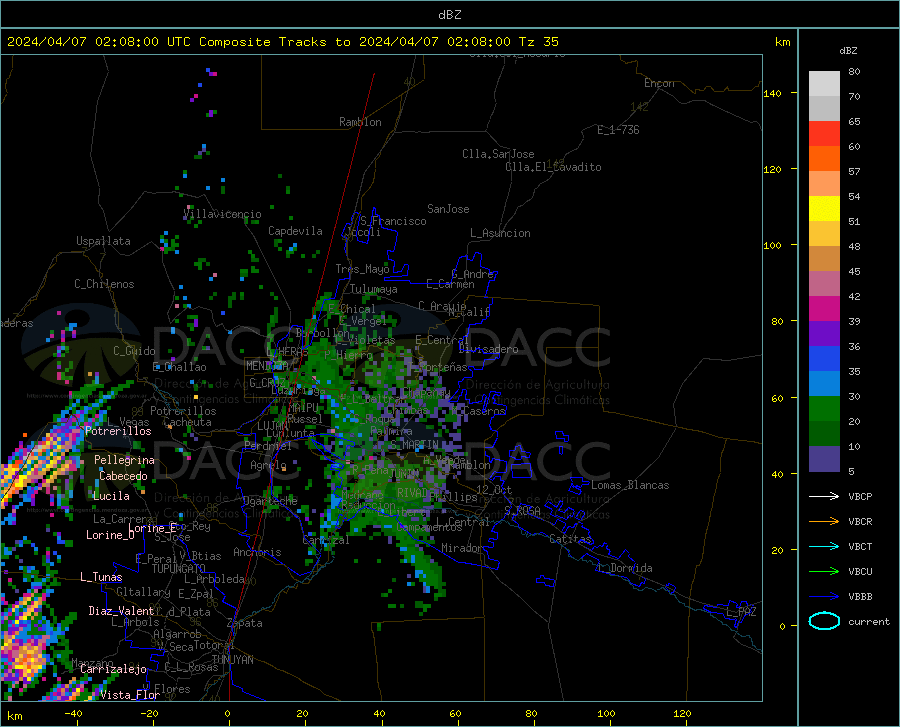Screen dimensions: 900x727
Task: Click the cyan 'current' ellipse legend symbol
Action: pos(824,621)
